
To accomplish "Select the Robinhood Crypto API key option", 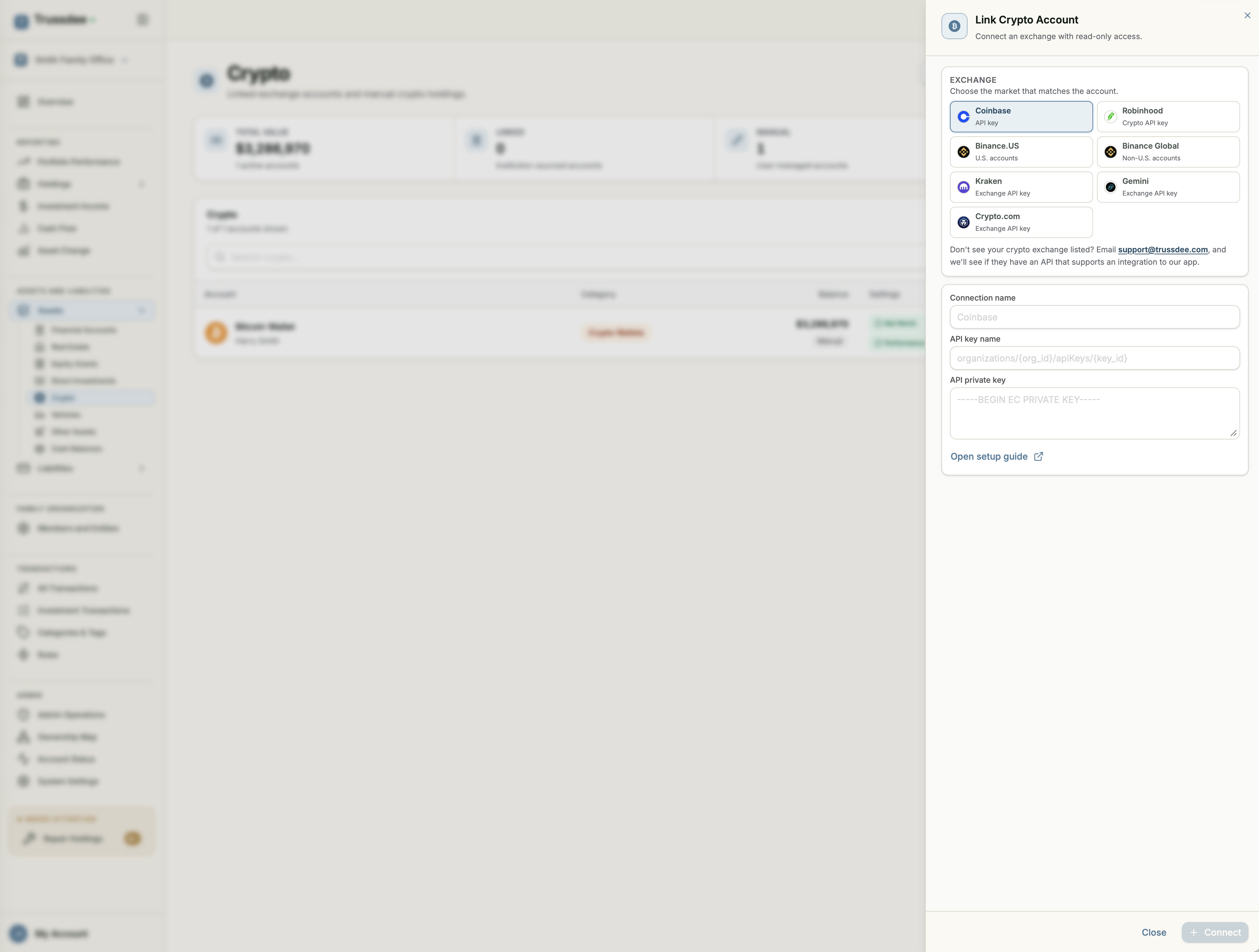I will pos(1168,117).
